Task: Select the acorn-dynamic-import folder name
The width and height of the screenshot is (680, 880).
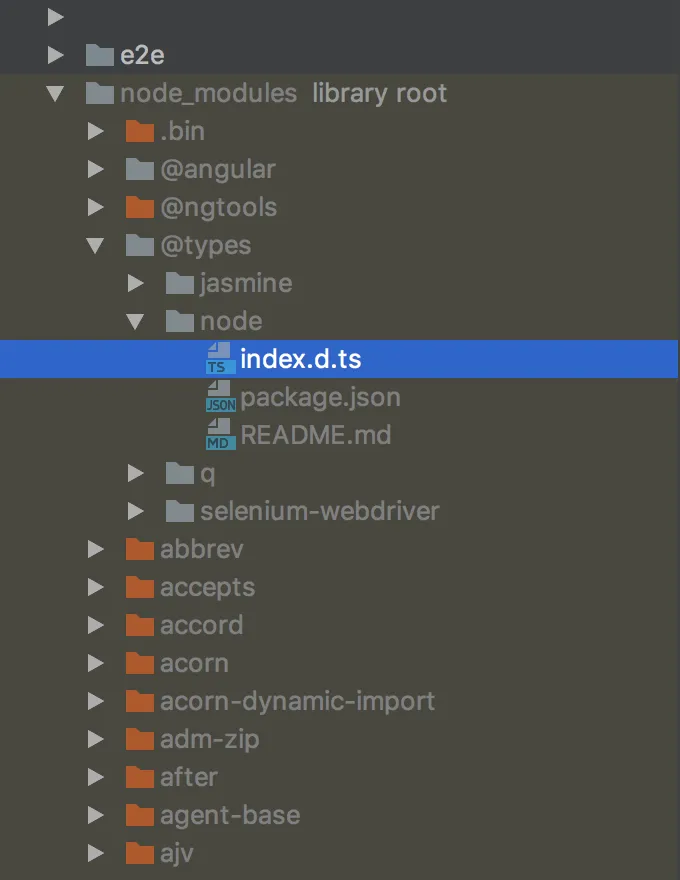Action: click(x=297, y=703)
